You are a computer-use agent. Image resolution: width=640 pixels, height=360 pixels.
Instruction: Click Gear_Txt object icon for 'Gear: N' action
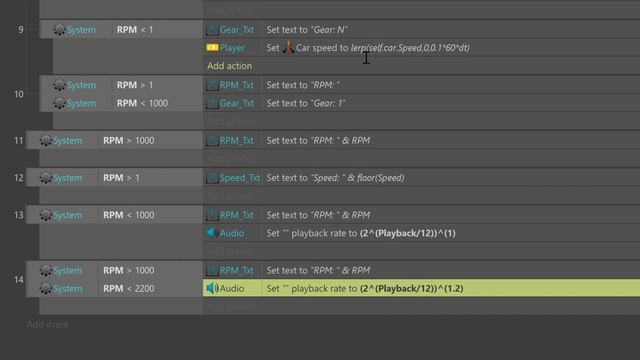(212, 29)
